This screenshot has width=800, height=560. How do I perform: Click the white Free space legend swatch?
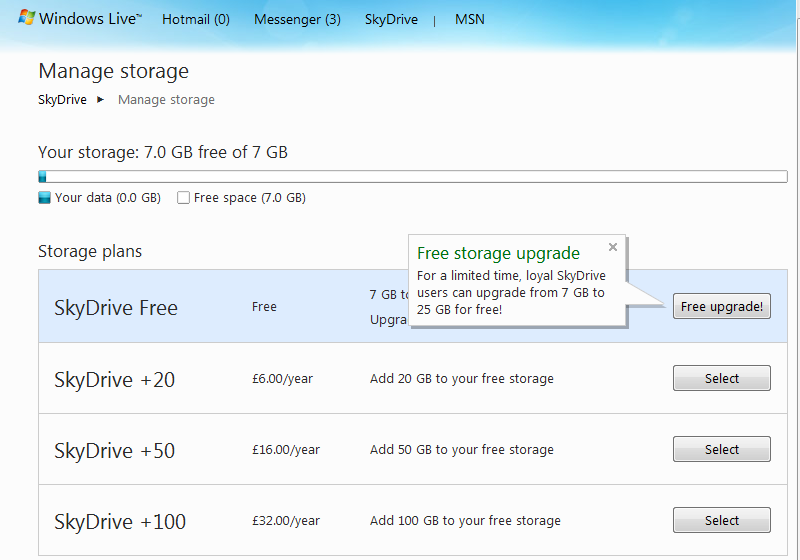pyautogui.click(x=183, y=198)
